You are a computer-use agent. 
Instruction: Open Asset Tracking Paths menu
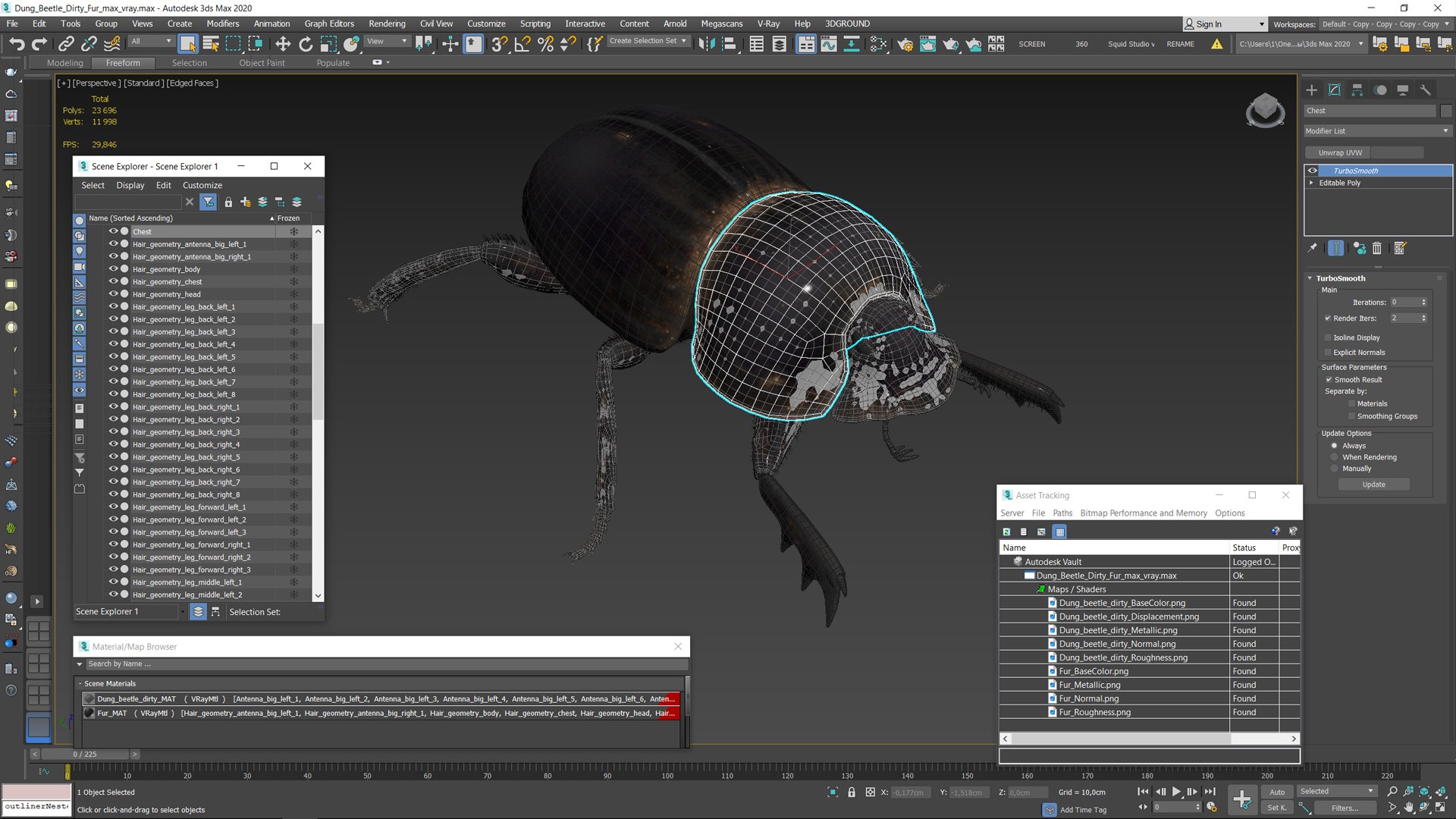click(1062, 513)
